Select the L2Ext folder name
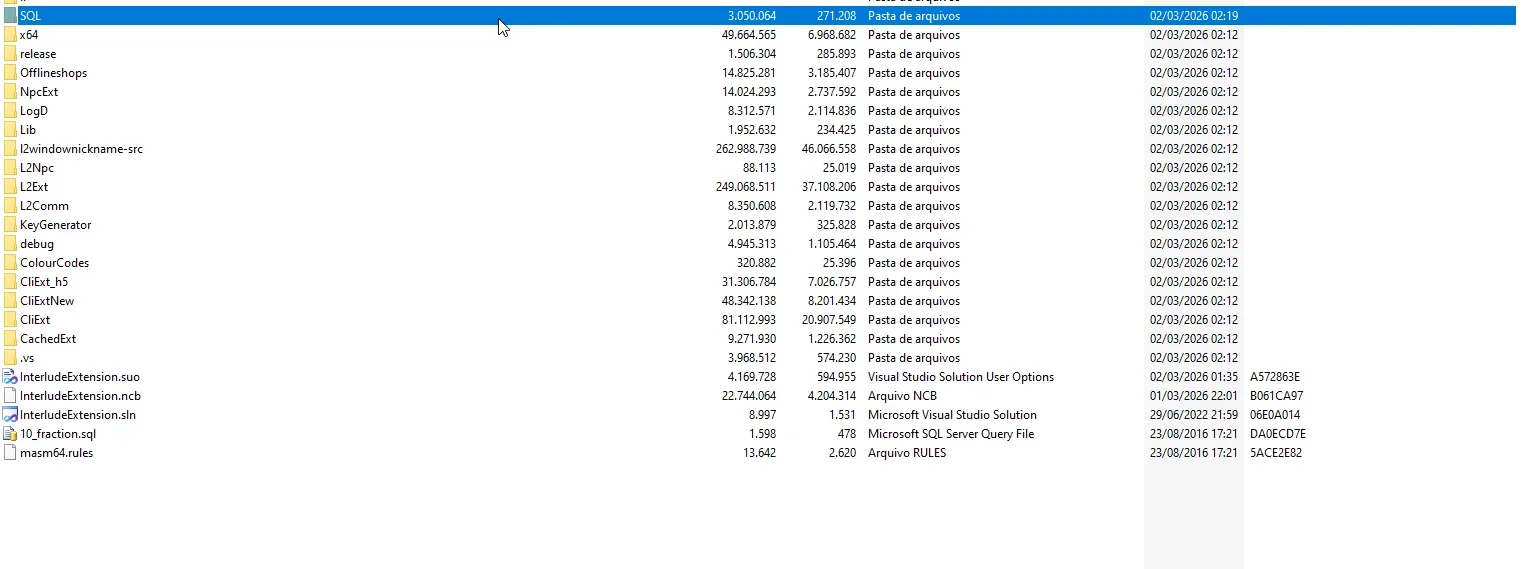Viewport: 1528px width, 569px height. coord(34,187)
